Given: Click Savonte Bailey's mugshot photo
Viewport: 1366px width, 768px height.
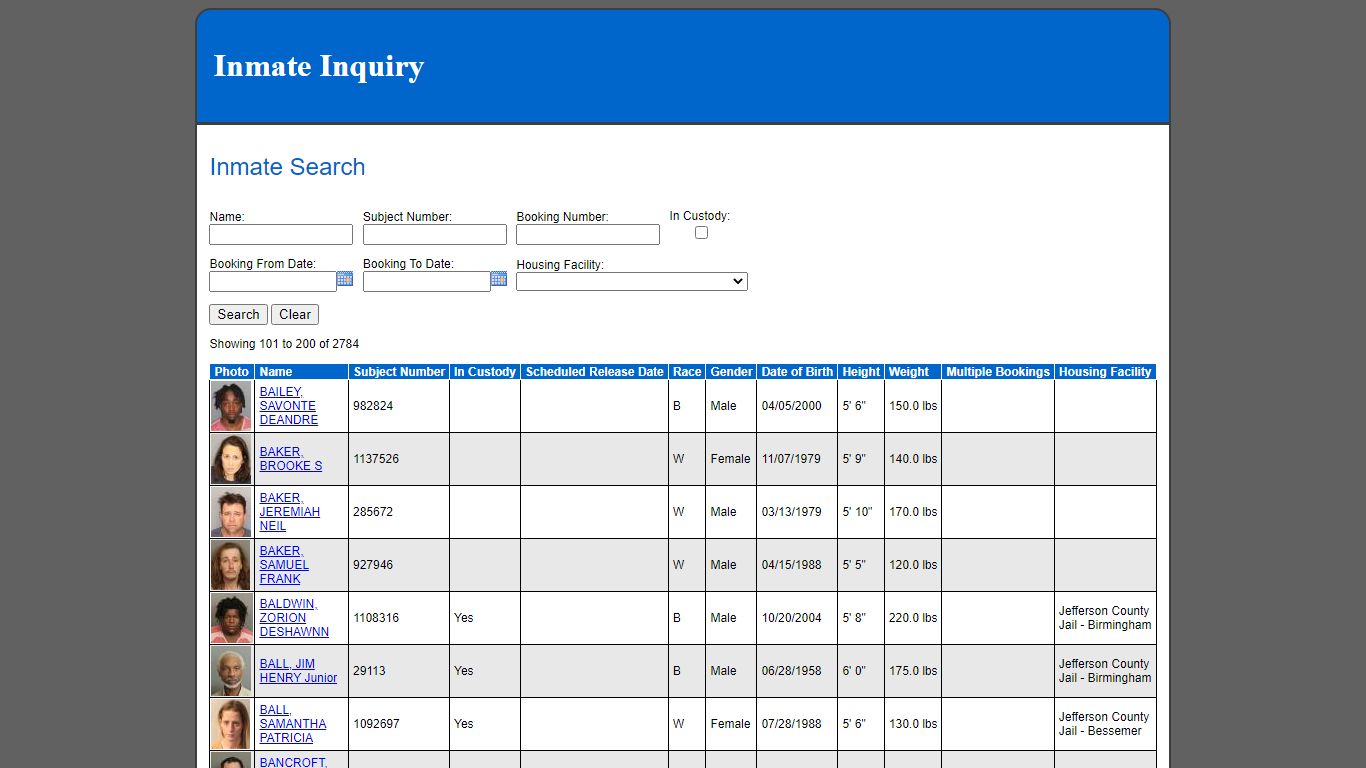Looking at the screenshot, I should (231, 406).
